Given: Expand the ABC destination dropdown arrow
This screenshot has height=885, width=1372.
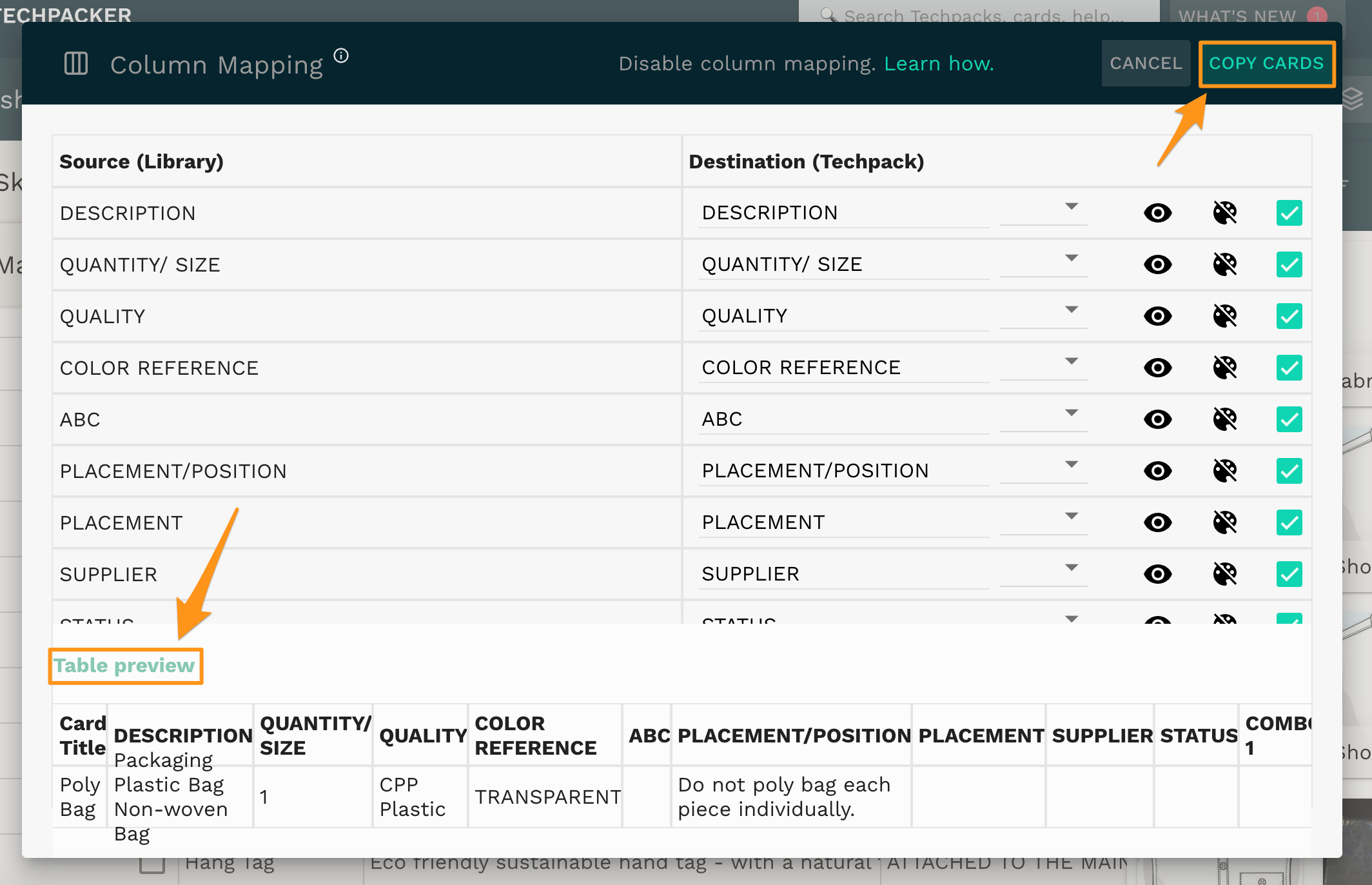Looking at the screenshot, I should coord(1071,413).
